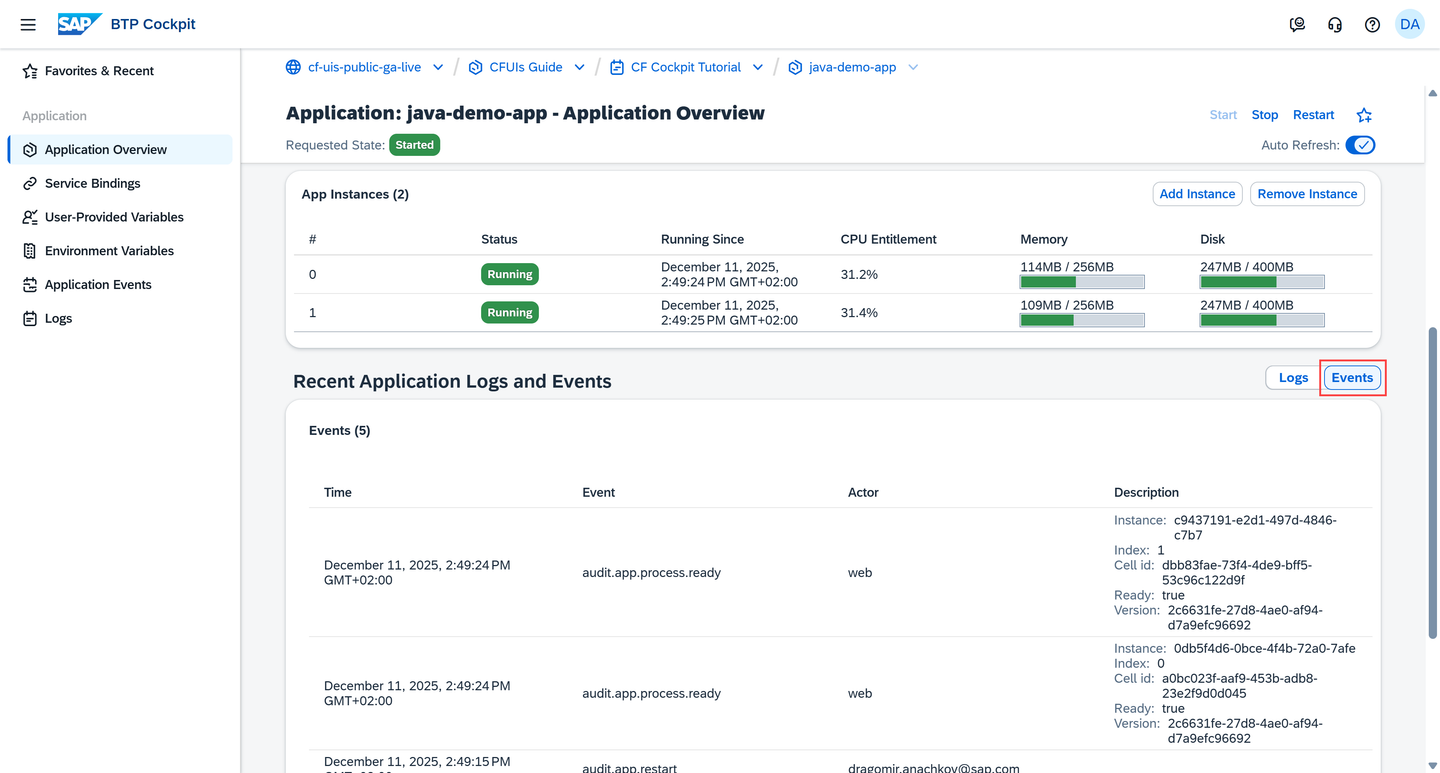Click the Description column header
The height and width of the screenshot is (773, 1440).
(1147, 492)
